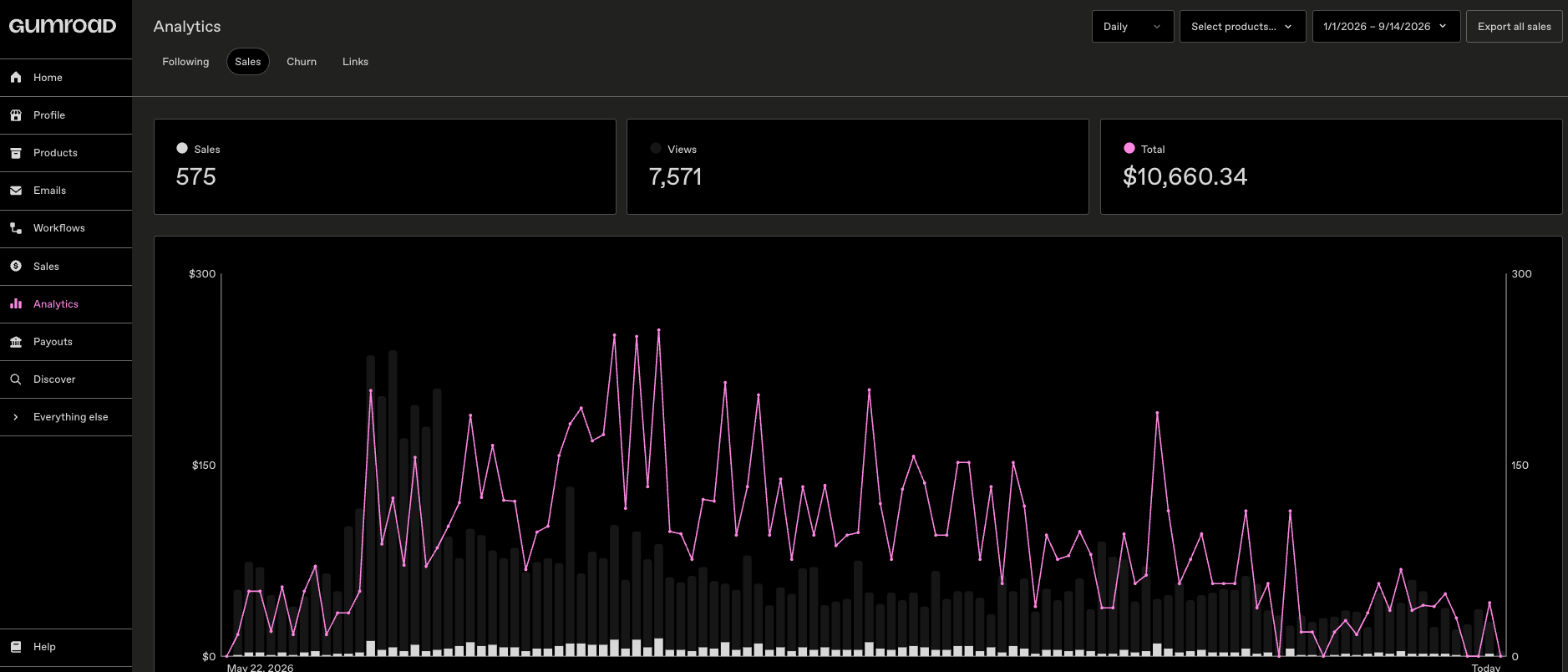Toggle the Sales series white dot

point(182,148)
